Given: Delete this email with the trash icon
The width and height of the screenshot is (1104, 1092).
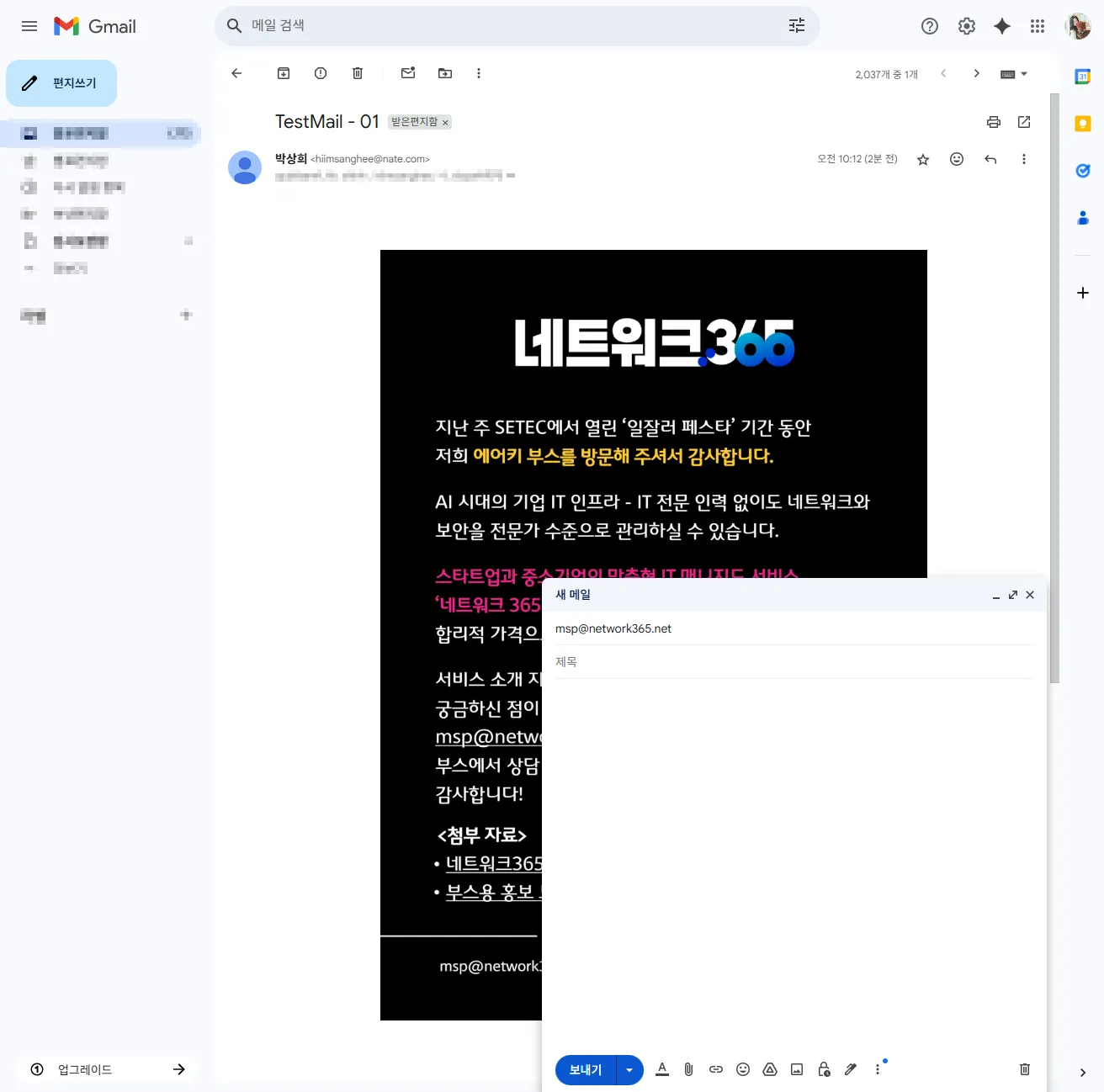Looking at the screenshot, I should point(358,73).
